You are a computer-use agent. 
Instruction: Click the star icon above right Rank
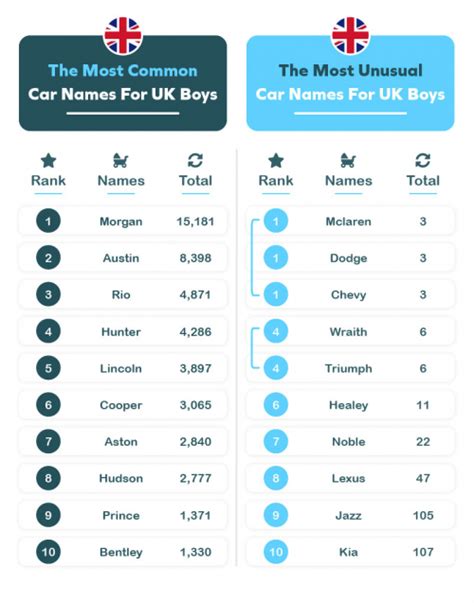coord(276,161)
